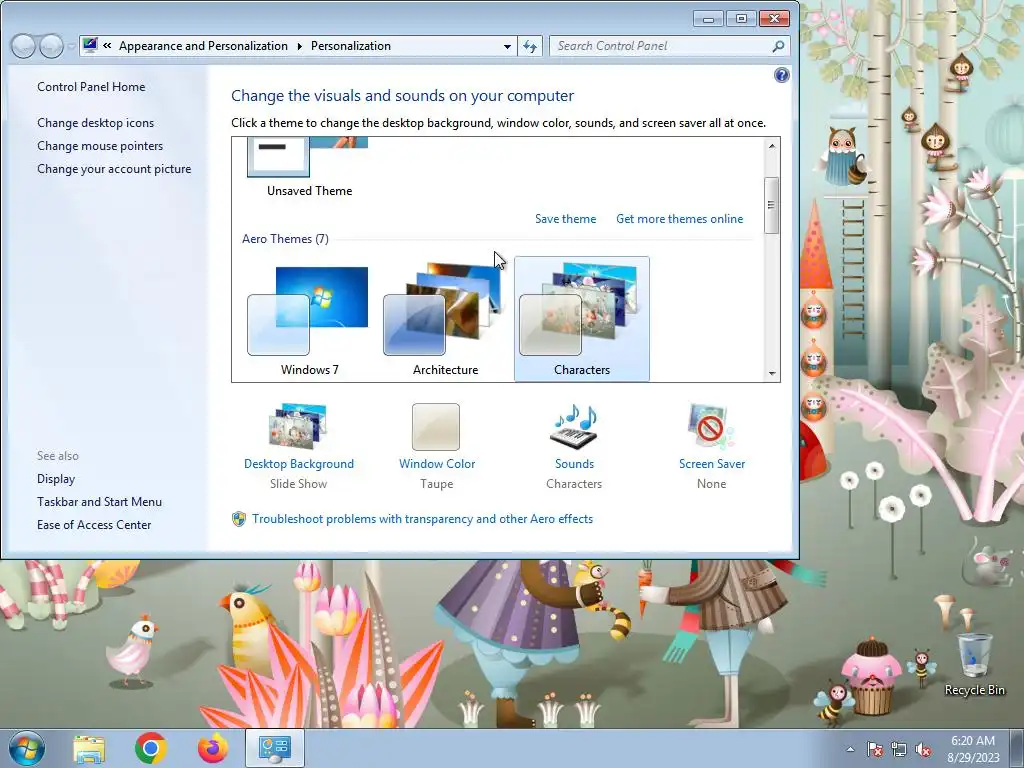
Task: Click the theme list scrollbar thumb
Action: coord(771,205)
